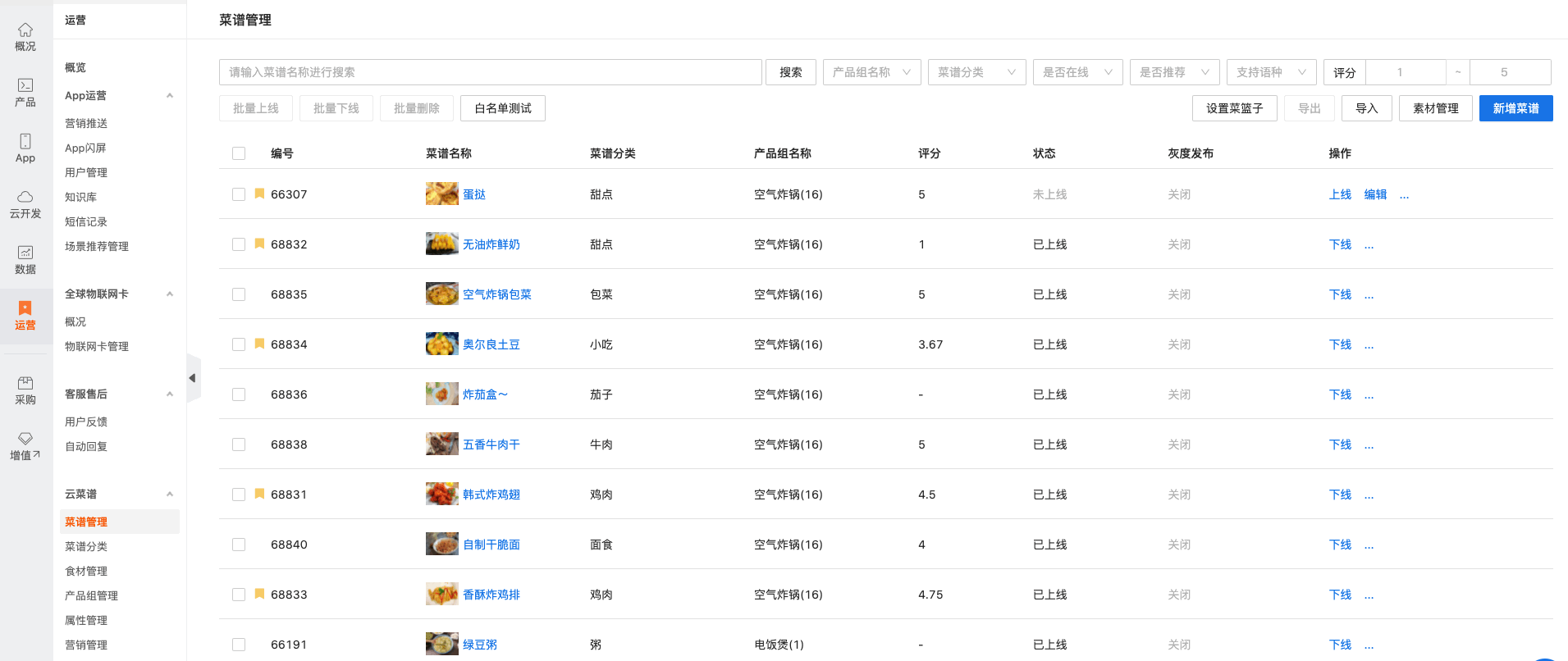Check the box for recipe 68840

tap(239, 545)
